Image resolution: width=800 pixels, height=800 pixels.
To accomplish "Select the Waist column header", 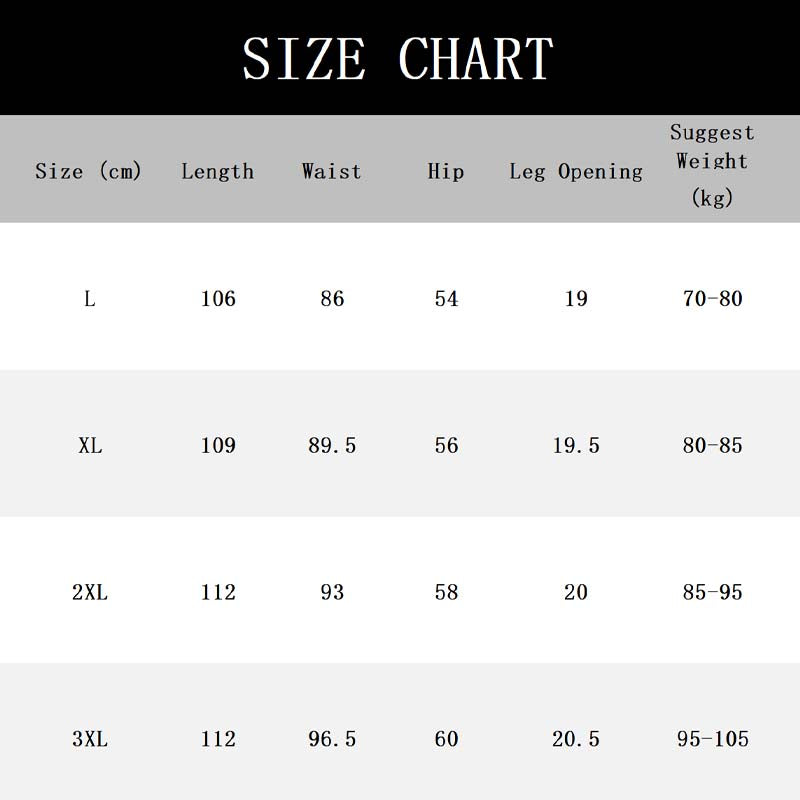I will click(x=331, y=171).
